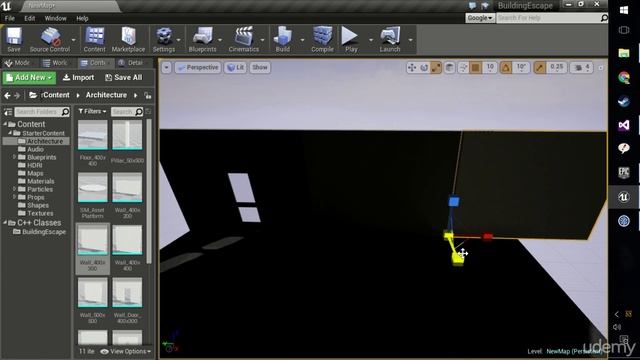The height and width of the screenshot is (360, 640).
Task: Open Visual Studio from the taskbar
Action: pos(624,125)
